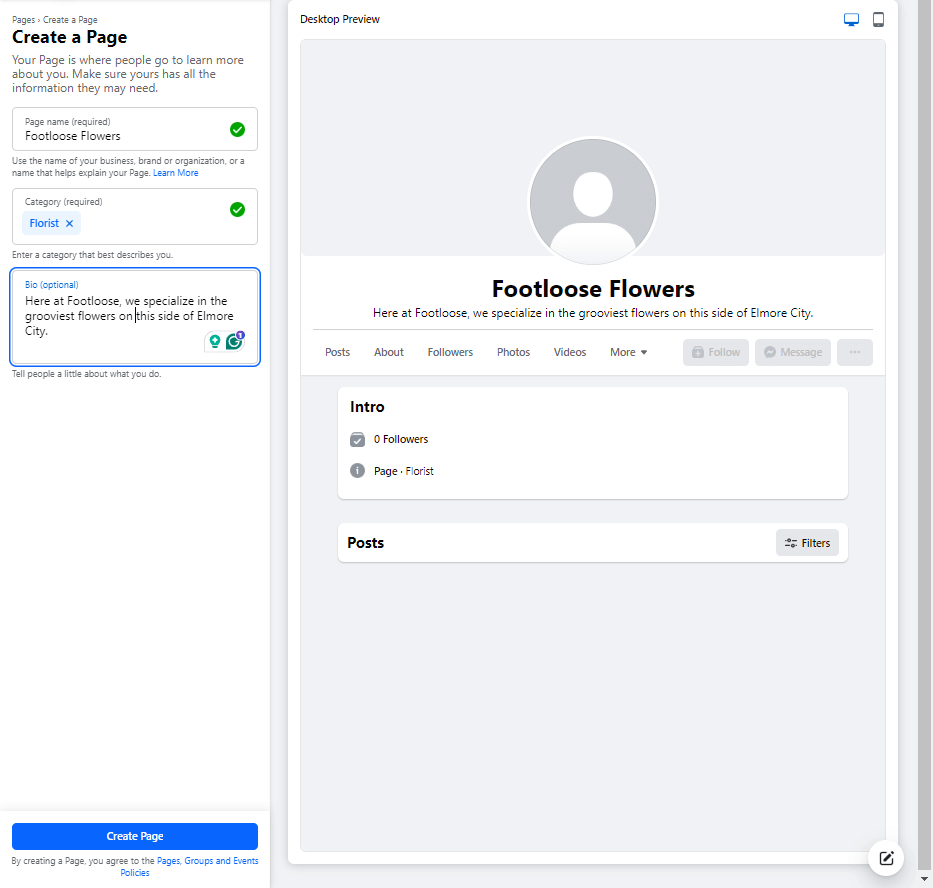Open the Learn More link
The image size is (933, 888).
click(x=175, y=172)
